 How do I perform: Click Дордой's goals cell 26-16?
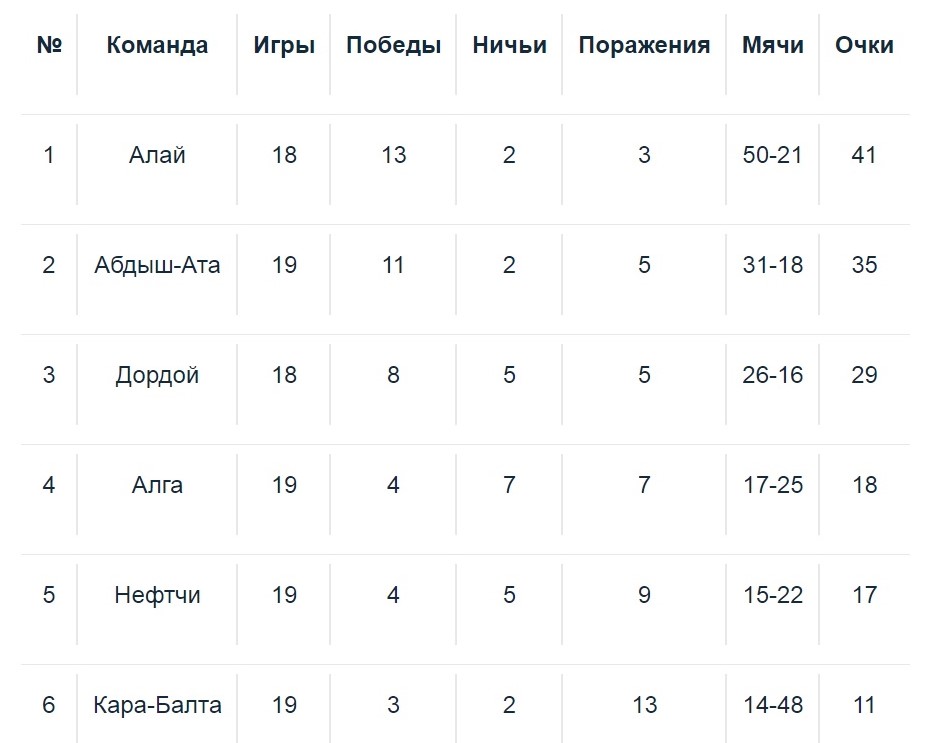click(x=773, y=375)
